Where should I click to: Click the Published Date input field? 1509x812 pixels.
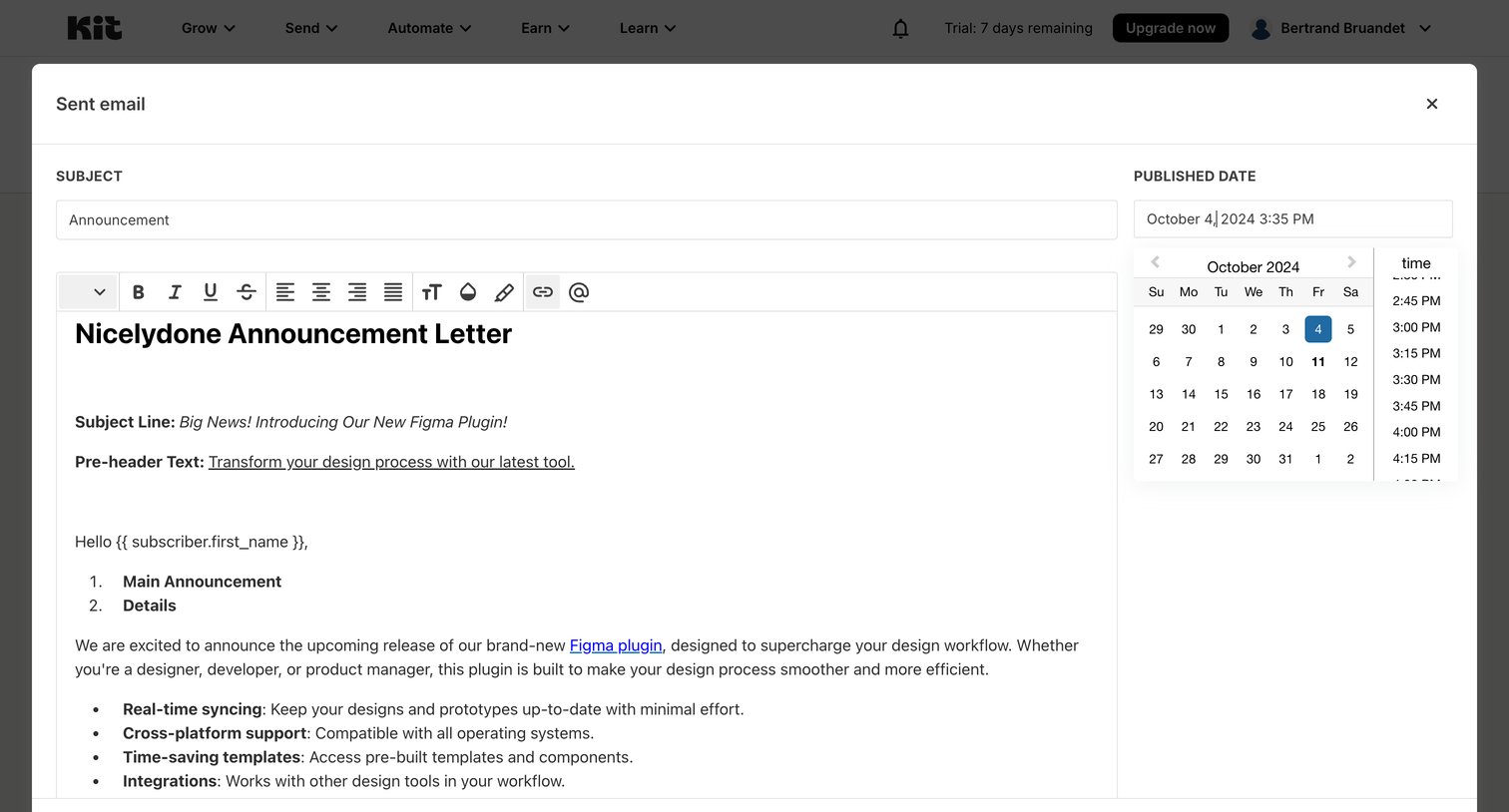coord(1293,218)
